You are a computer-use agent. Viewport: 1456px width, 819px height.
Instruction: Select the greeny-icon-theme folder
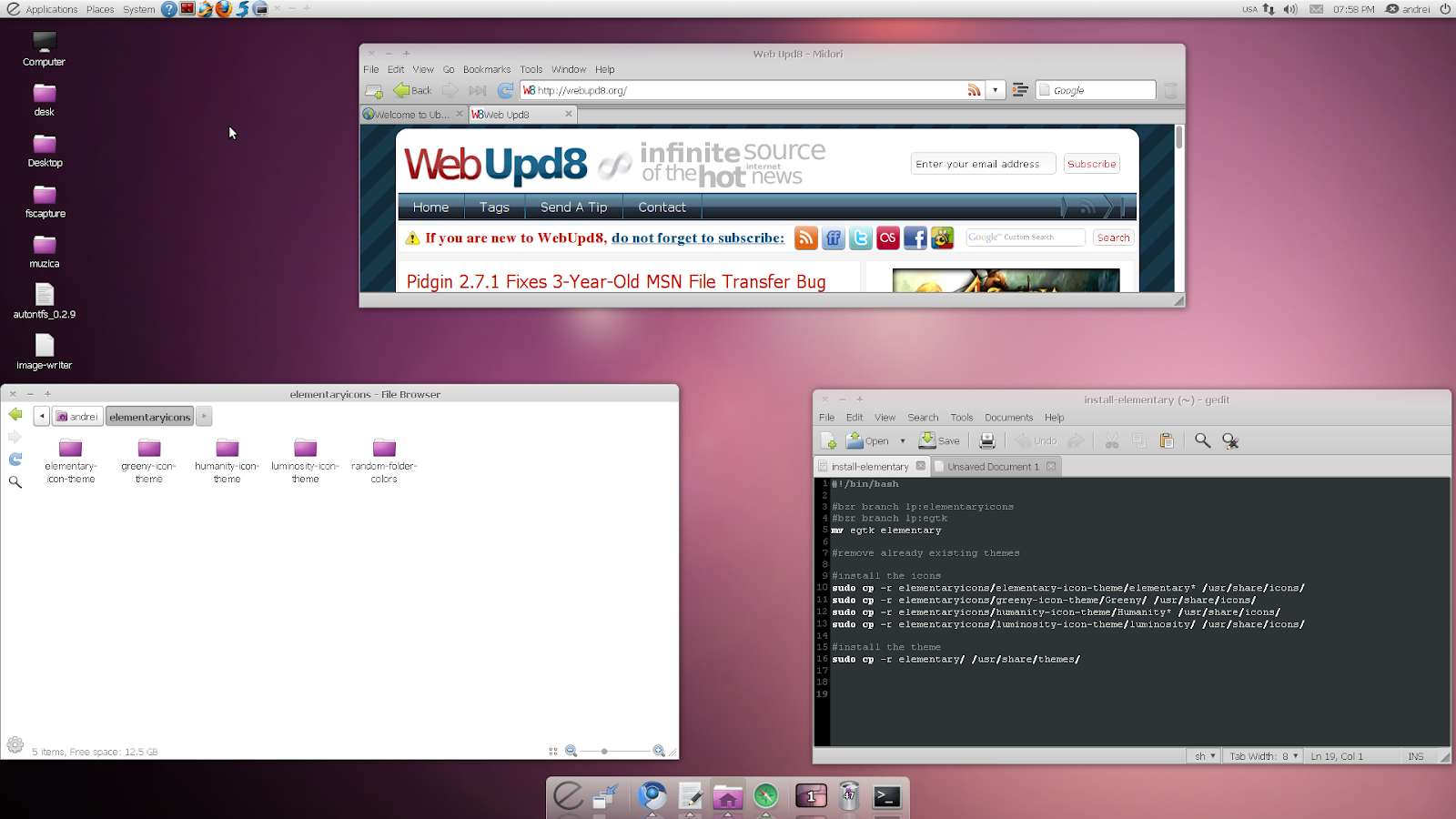point(148,460)
